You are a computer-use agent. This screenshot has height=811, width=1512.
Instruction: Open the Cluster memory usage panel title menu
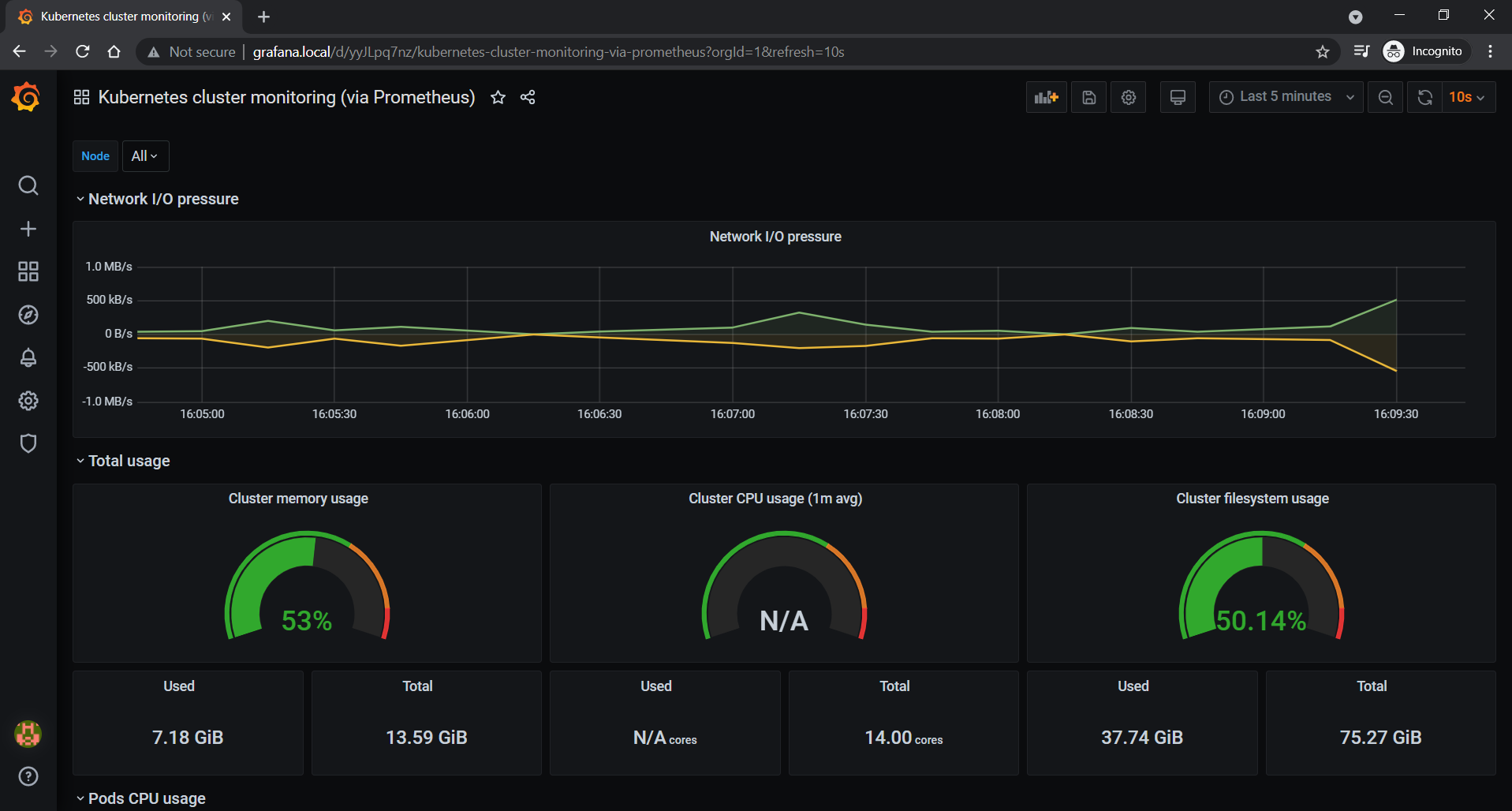[x=298, y=499]
